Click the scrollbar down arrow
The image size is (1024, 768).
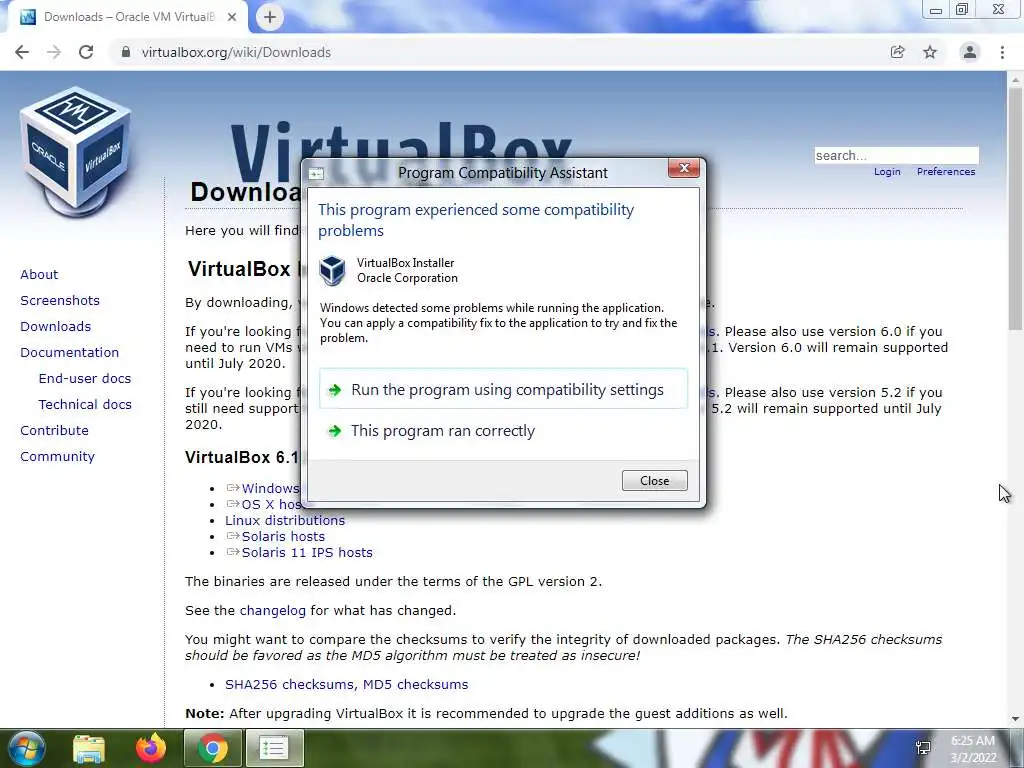pyautogui.click(x=1015, y=718)
